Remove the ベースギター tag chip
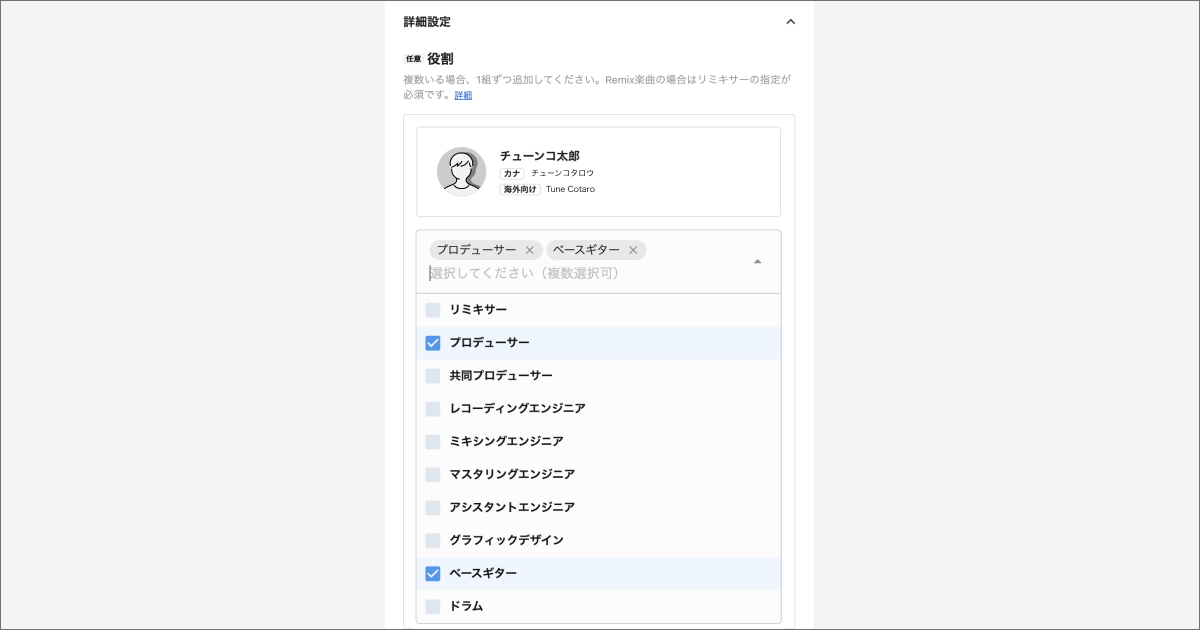 tap(633, 250)
